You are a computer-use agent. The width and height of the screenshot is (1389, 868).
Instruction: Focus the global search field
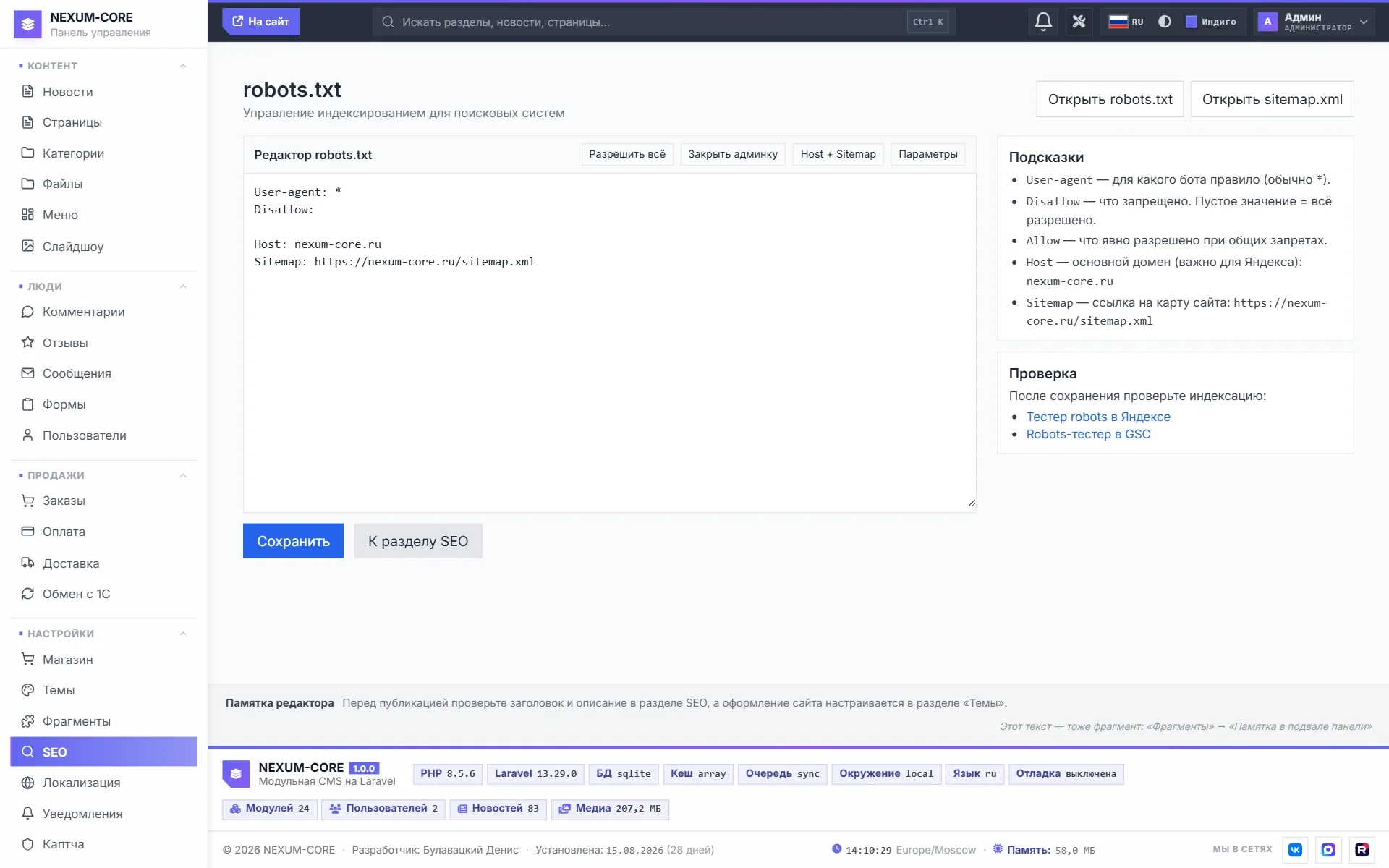[x=663, y=22]
